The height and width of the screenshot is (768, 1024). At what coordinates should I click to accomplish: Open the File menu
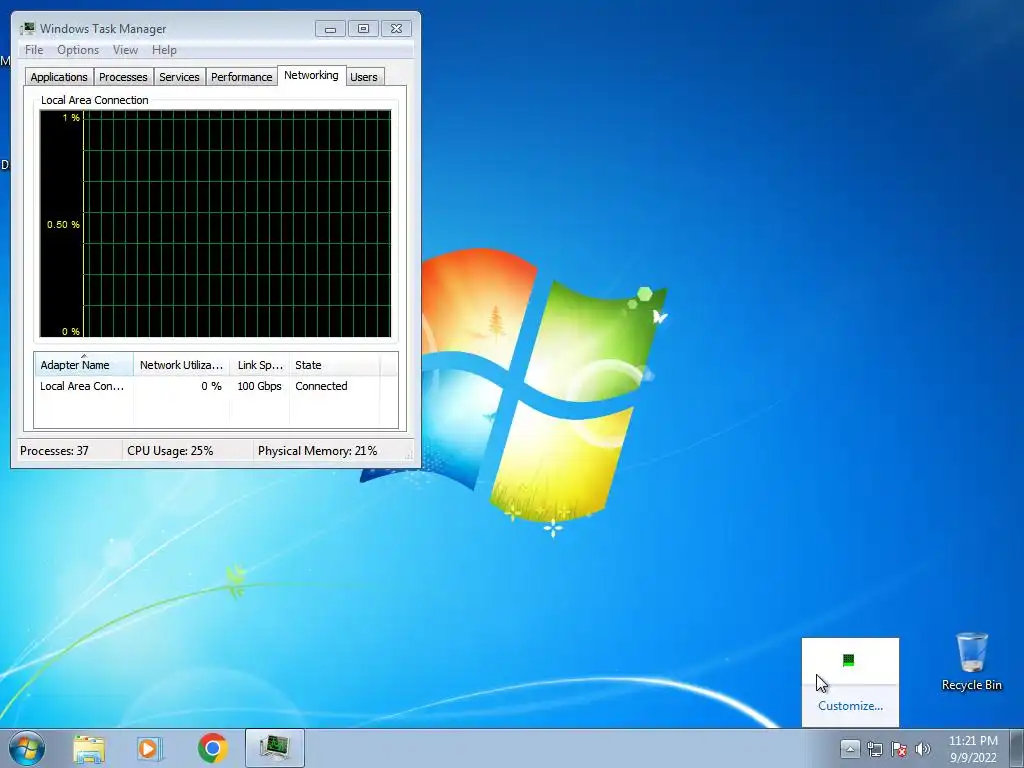(x=34, y=50)
